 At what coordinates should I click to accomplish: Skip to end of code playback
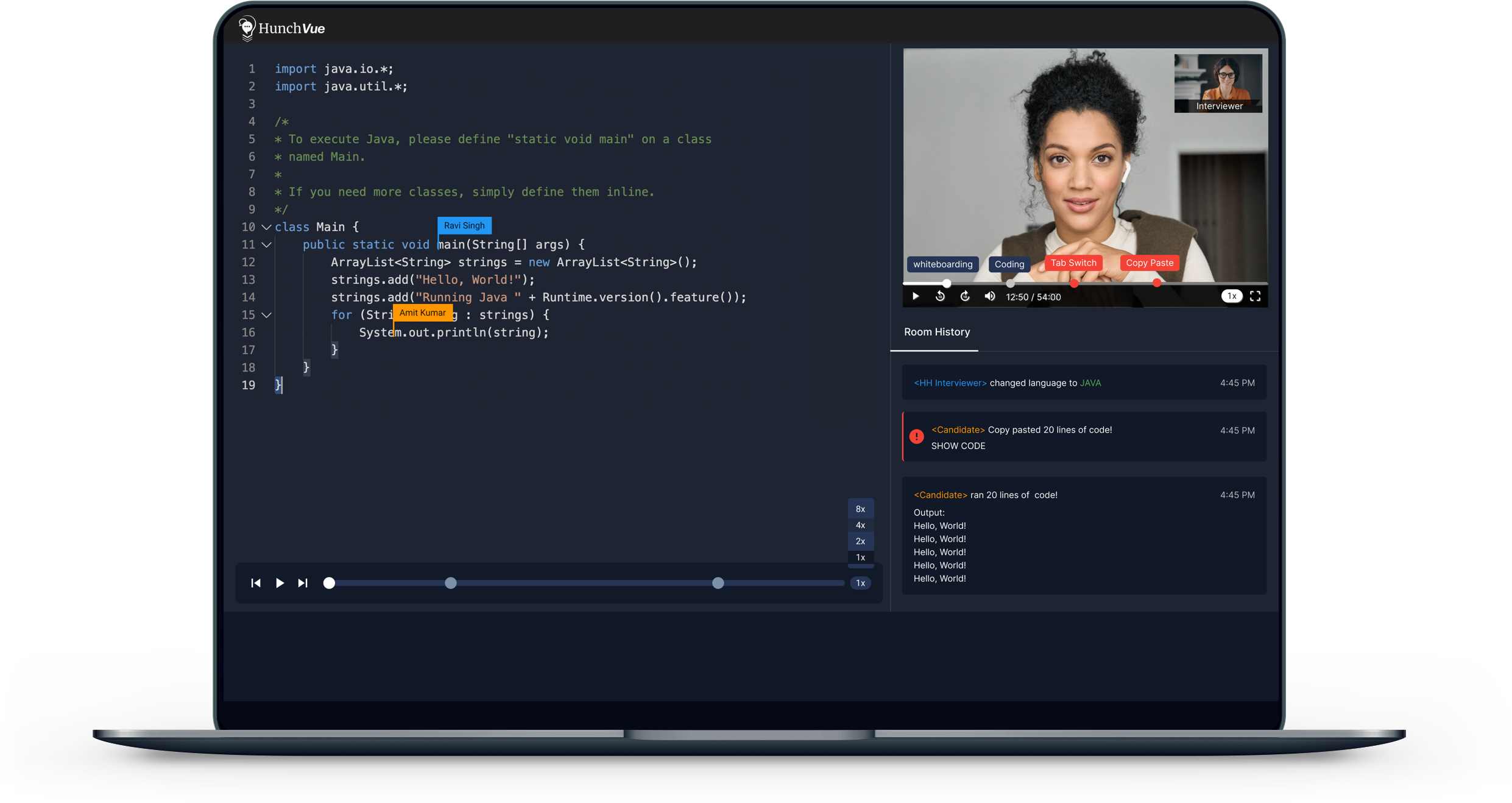[x=303, y=583]
